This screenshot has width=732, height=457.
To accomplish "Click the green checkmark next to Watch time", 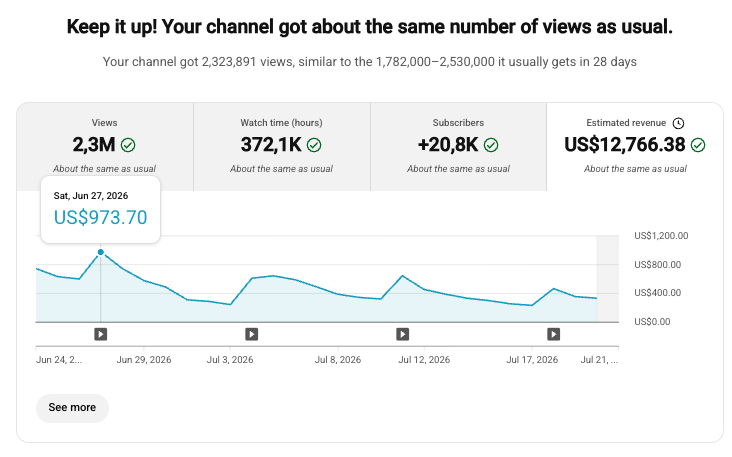I will pyautogui.click(x=314, y=145).
